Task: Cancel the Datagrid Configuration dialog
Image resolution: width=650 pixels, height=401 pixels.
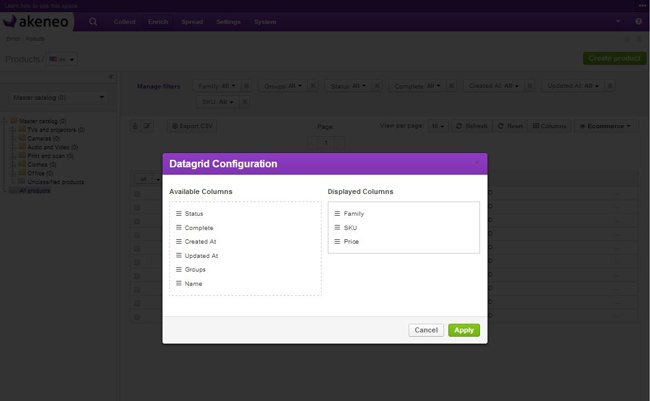Action: [426, 330]
